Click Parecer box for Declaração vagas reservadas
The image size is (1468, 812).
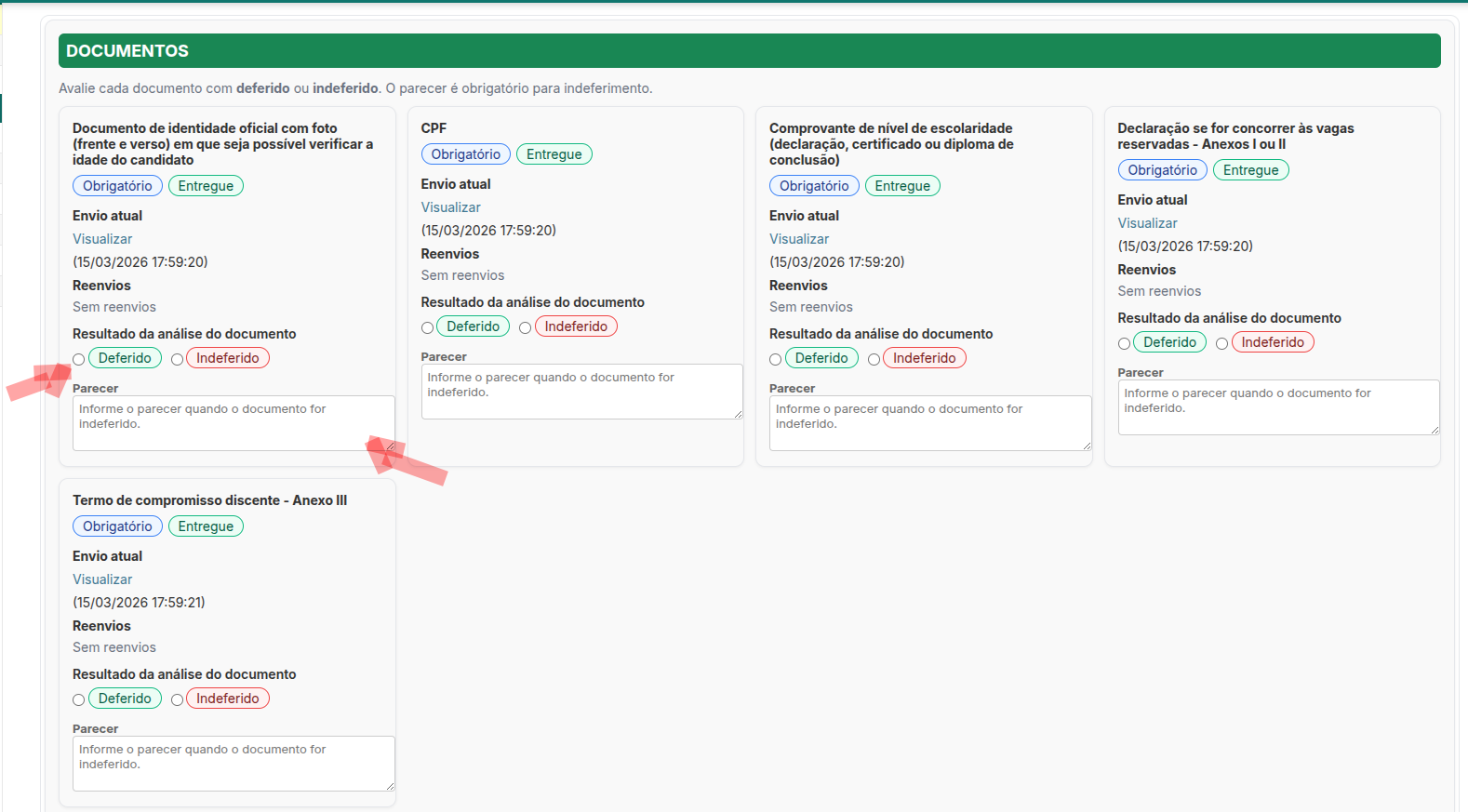pyautogui.click(x=1277, y=407)
